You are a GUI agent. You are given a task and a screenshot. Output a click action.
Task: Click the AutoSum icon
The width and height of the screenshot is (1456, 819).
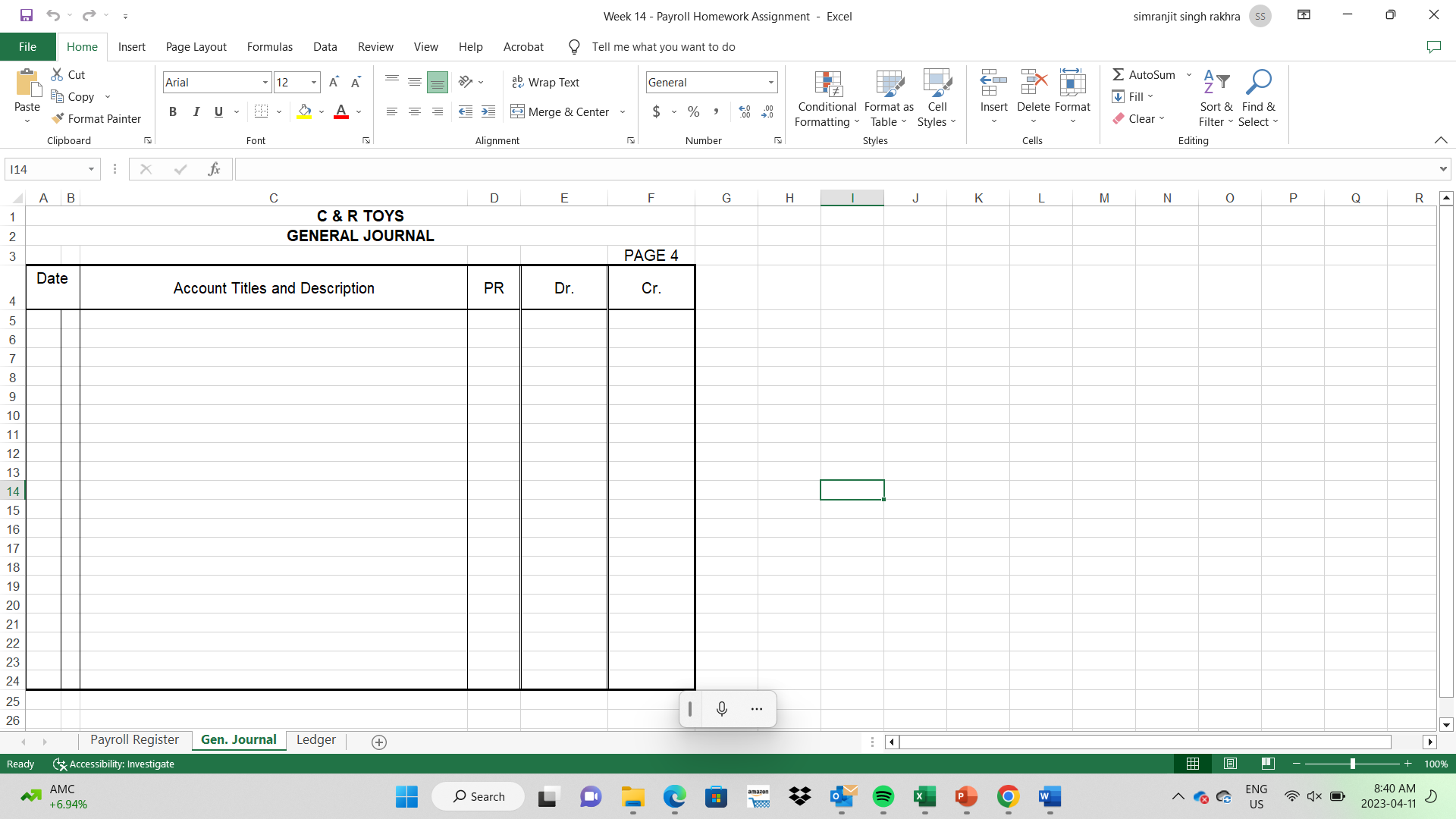click(x=1119, y=74)
